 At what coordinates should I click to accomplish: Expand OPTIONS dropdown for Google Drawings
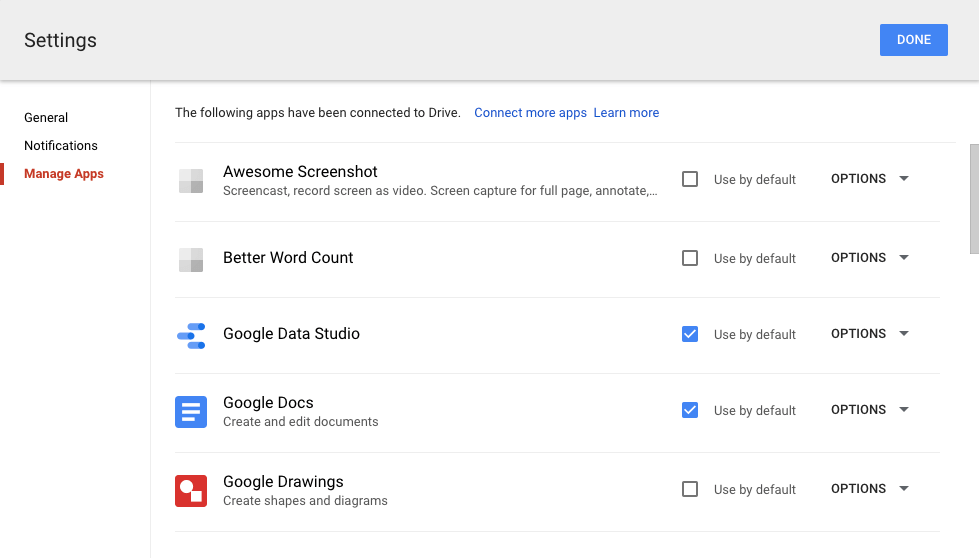pos(870,489)
